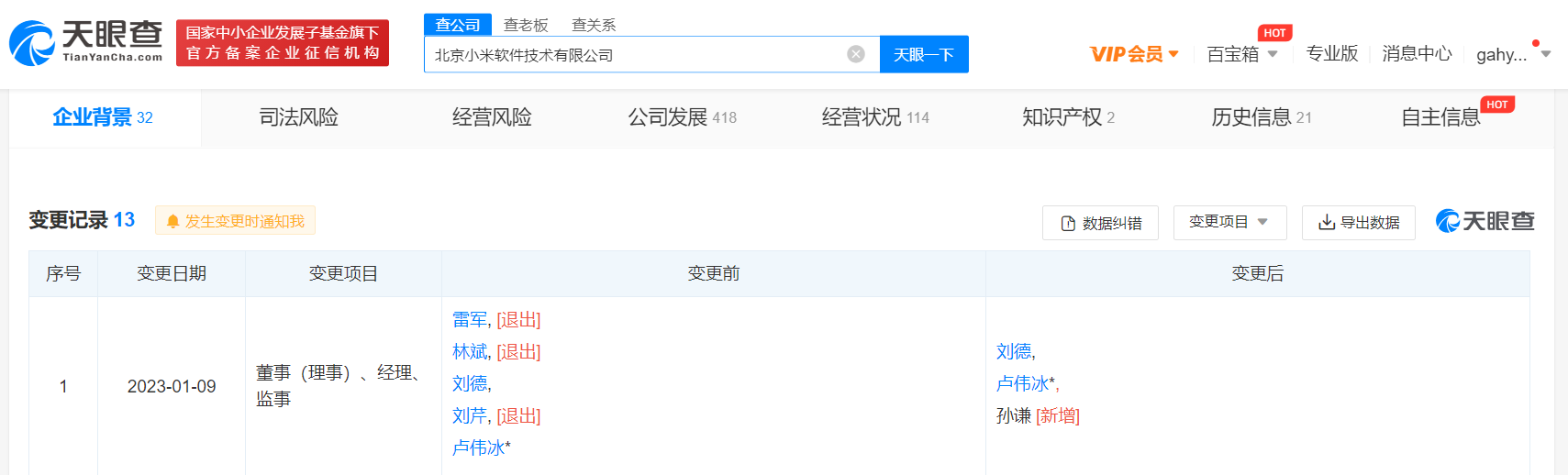This screenshot has height=475, width=1568.
Task: Click 卢伟冰 link in 变更后 column
Action: (x=1022, y=384)
